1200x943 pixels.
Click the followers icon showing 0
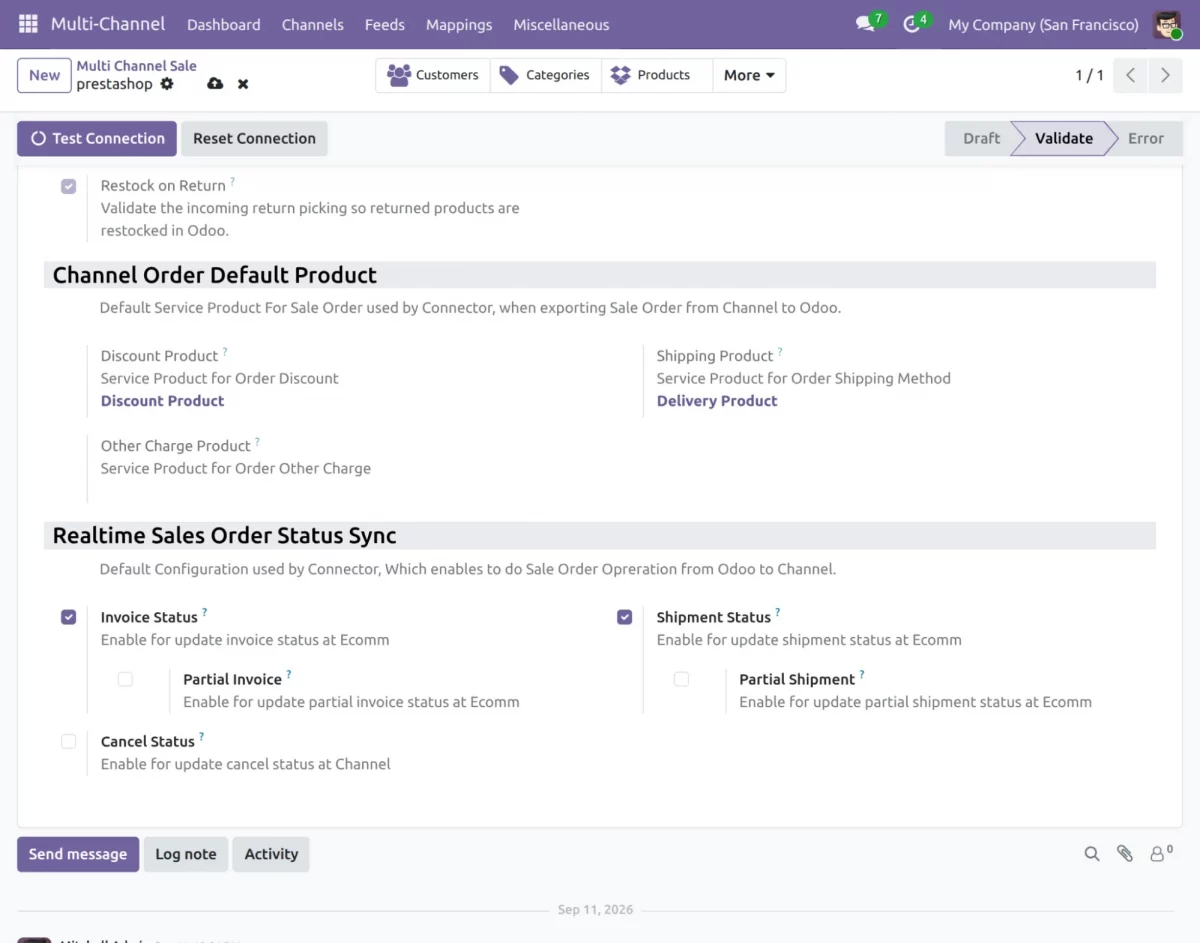(1160, 853)
